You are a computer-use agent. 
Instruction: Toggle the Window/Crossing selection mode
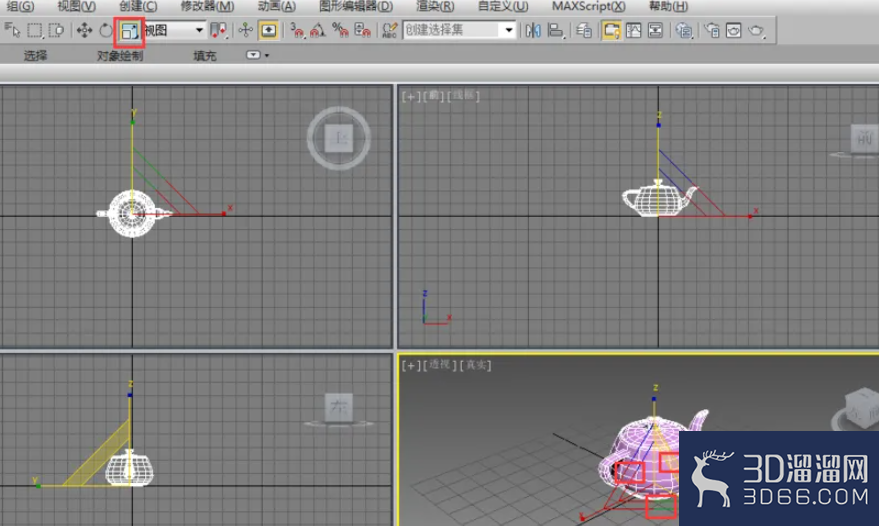[56, 30]
